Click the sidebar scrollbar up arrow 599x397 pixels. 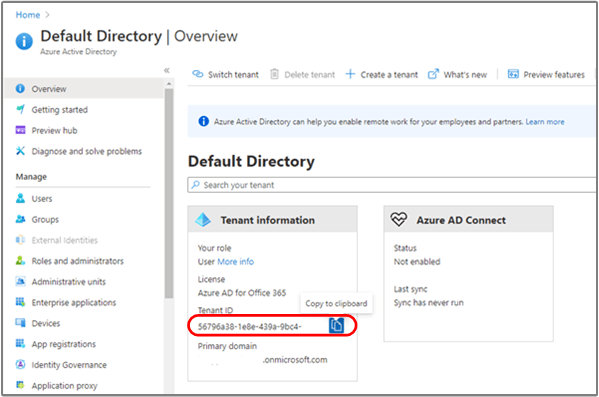[x=169, y=83]
